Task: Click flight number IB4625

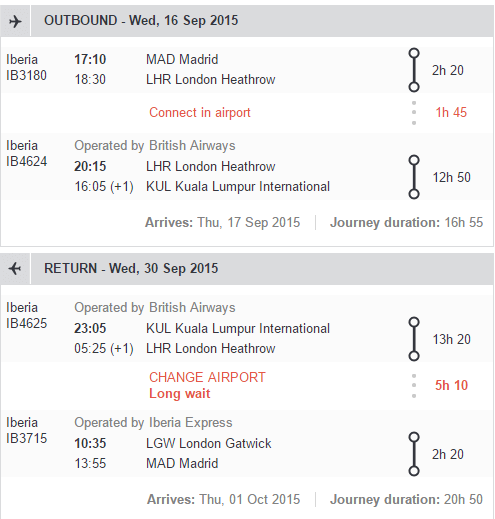Action: pyautogui.click(x=27, y=323)
